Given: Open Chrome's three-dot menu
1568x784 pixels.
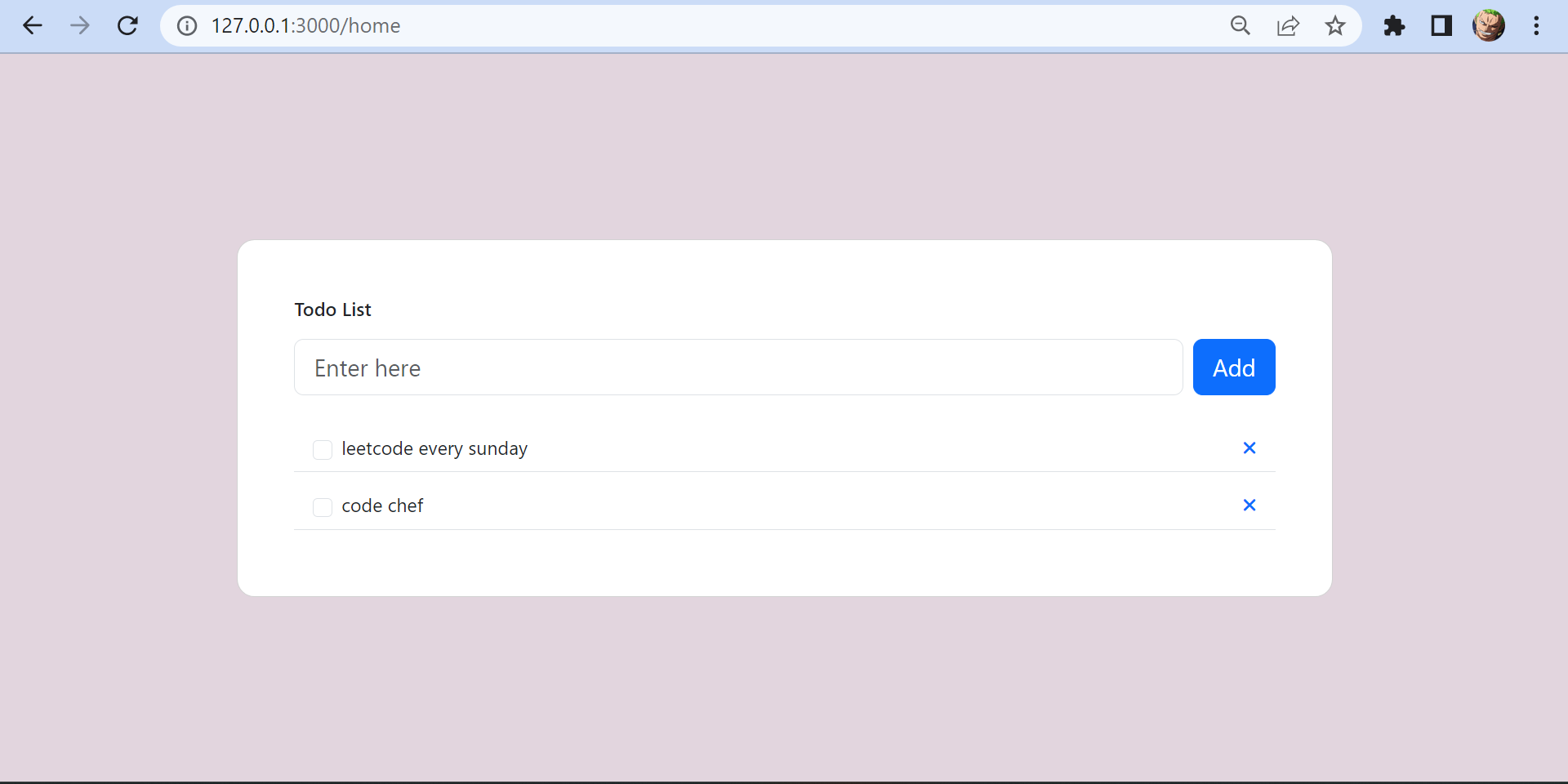Looking at the screenshot, I should (1536, 25).
